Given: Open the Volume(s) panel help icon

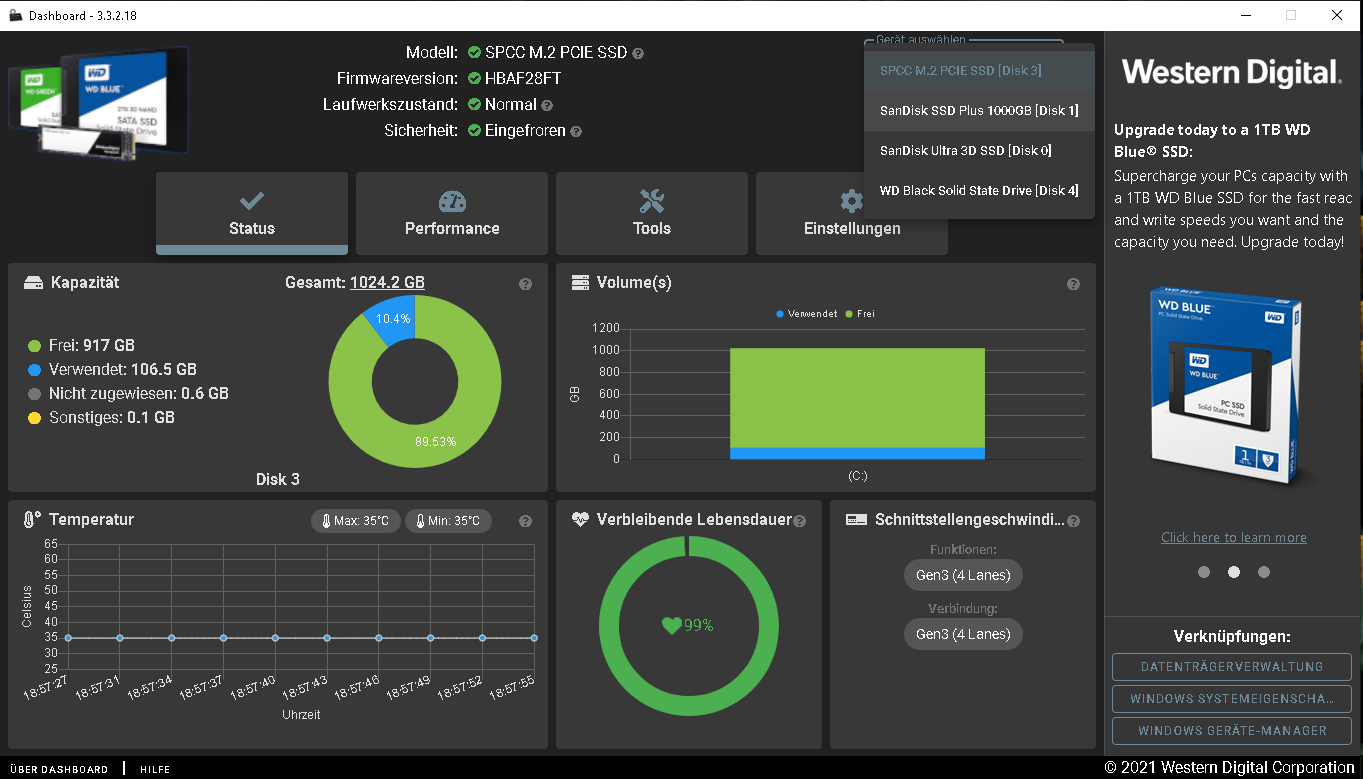Looking at the screenshot, I should point(1073,284).
